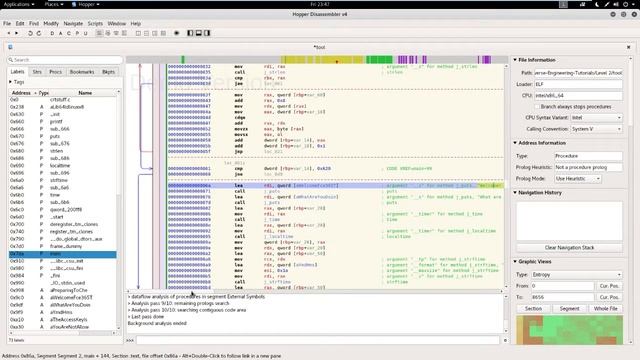The width and height of the screenshot is (640, 360).
Task: Open the Scripts menu
Action: [95, 24]
